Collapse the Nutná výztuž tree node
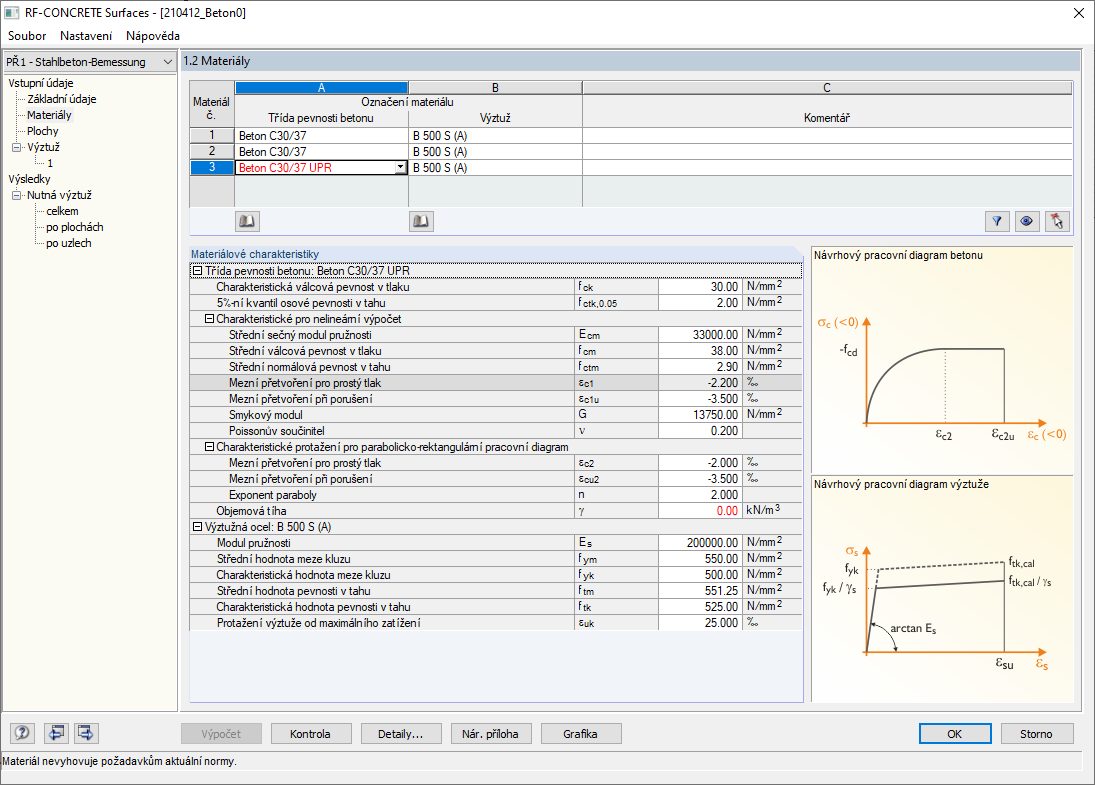This screenshot has height=785, width=1095. 17,196
